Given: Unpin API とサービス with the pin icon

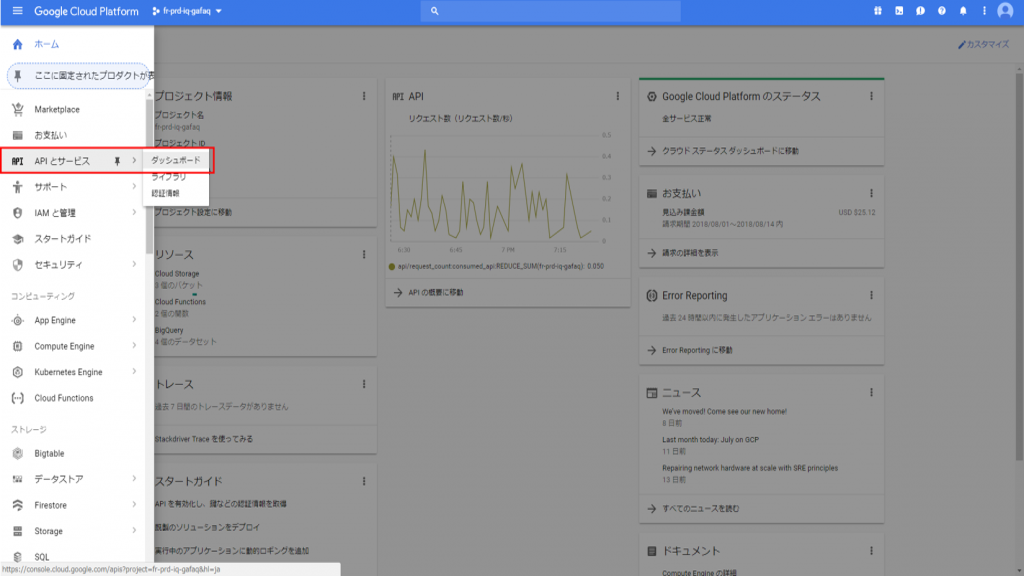Looking at the screenshot, I should [118, 161].
